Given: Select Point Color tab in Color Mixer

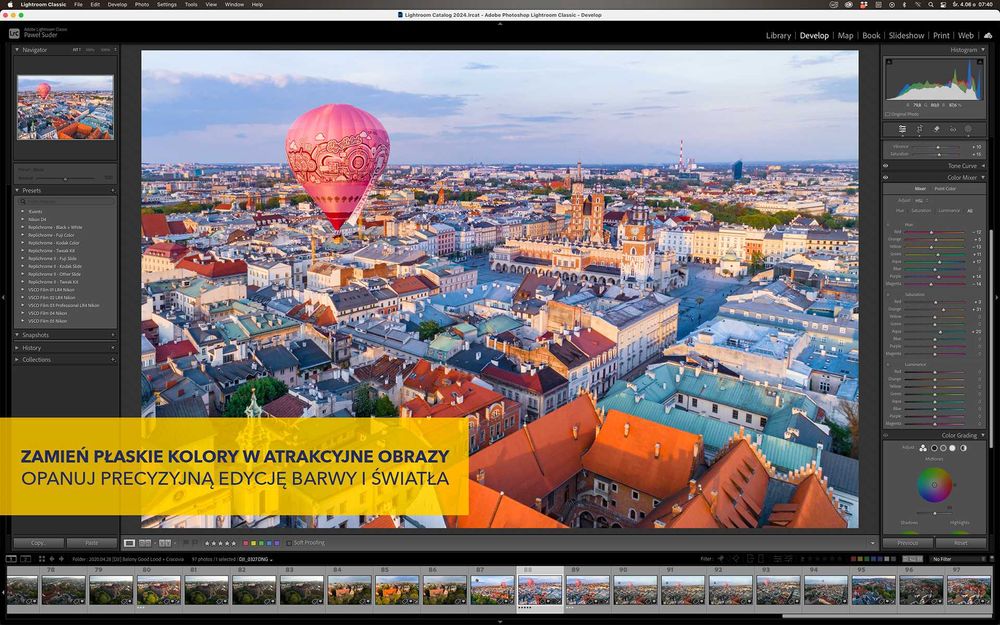Looking at the screenshot, I should point(945,189).
